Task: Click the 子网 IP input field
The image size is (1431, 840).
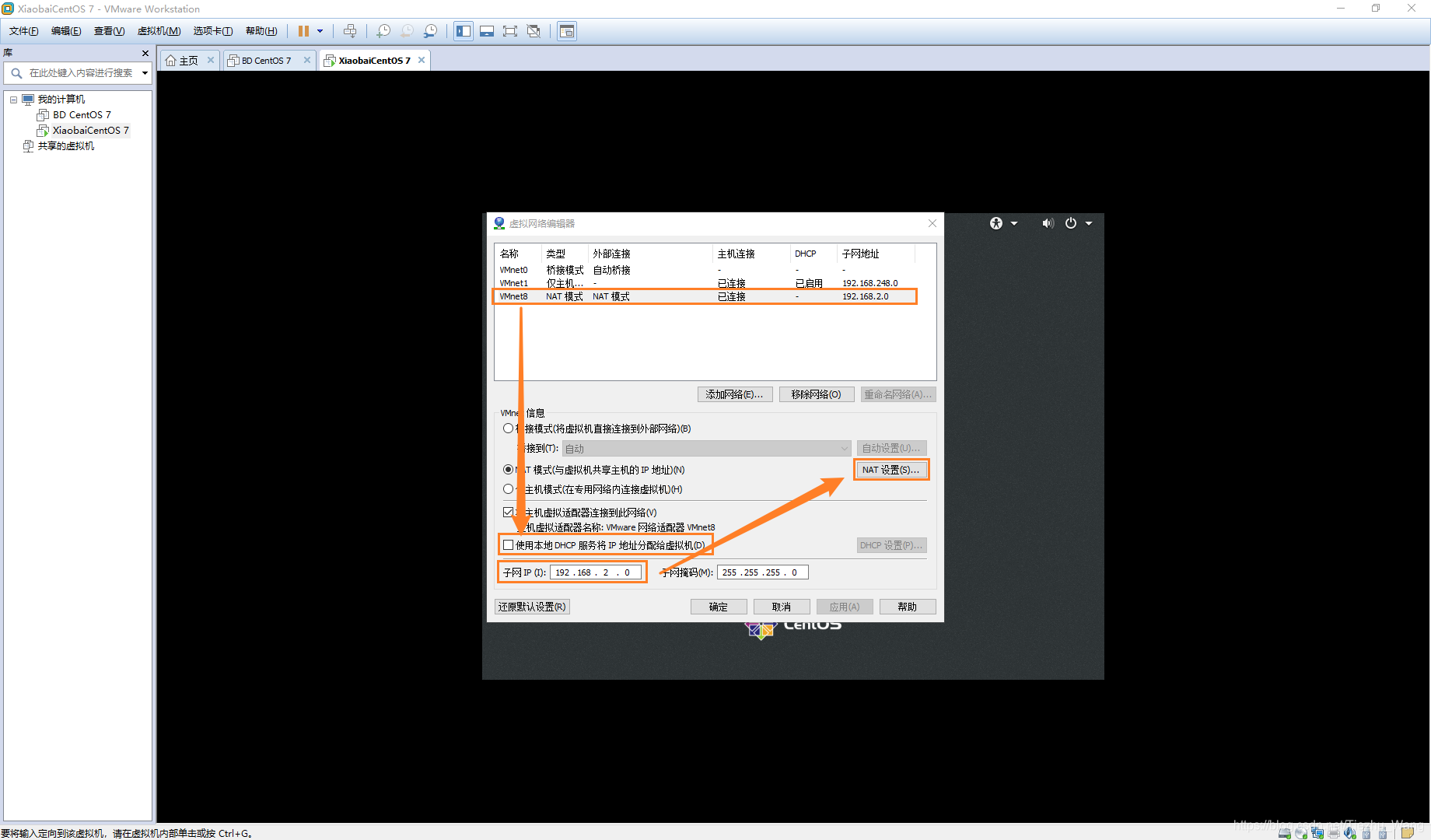Action: coord(596,572)
